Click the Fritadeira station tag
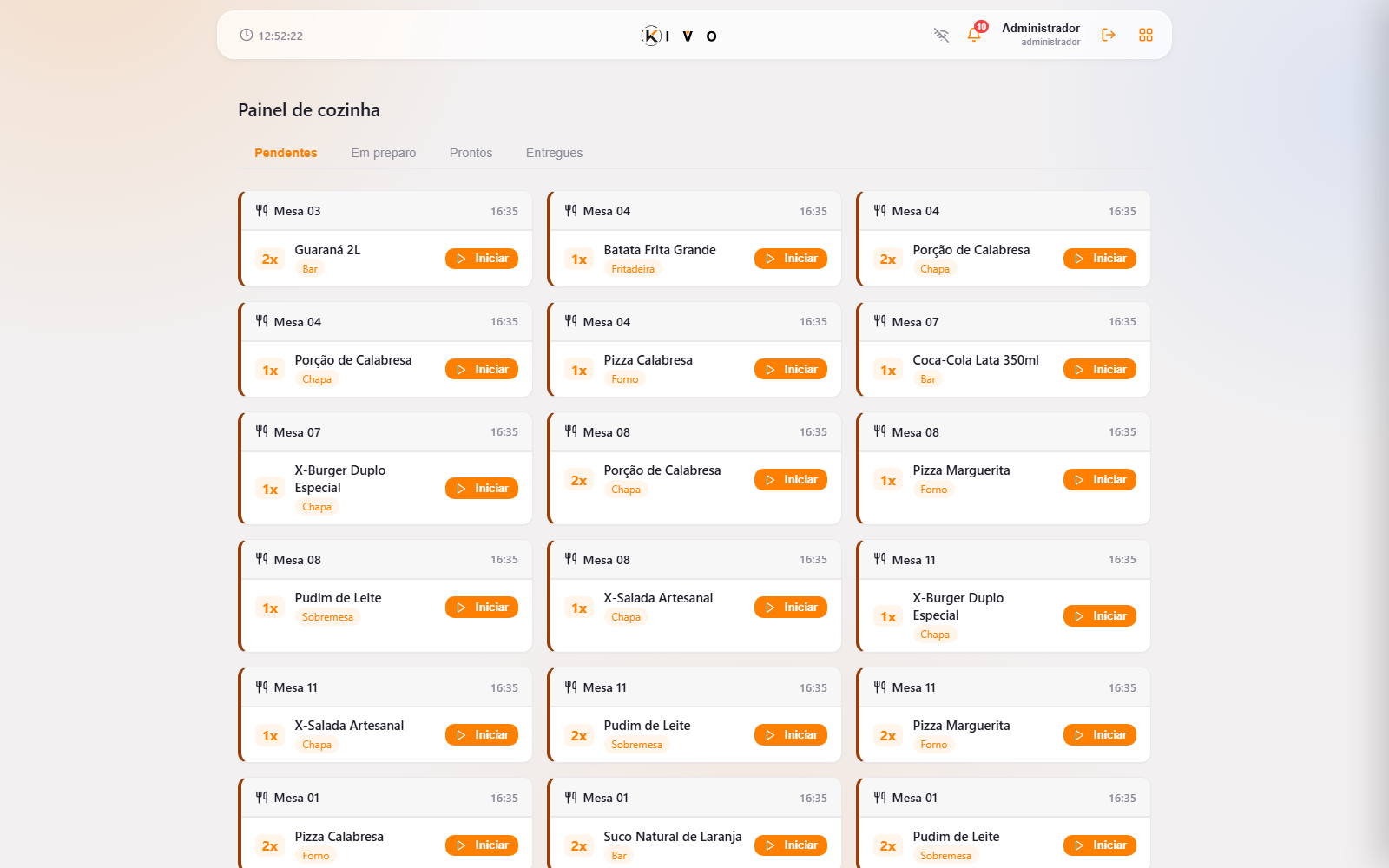Screen dimensions: 1389x868 (x=633, y=269)
